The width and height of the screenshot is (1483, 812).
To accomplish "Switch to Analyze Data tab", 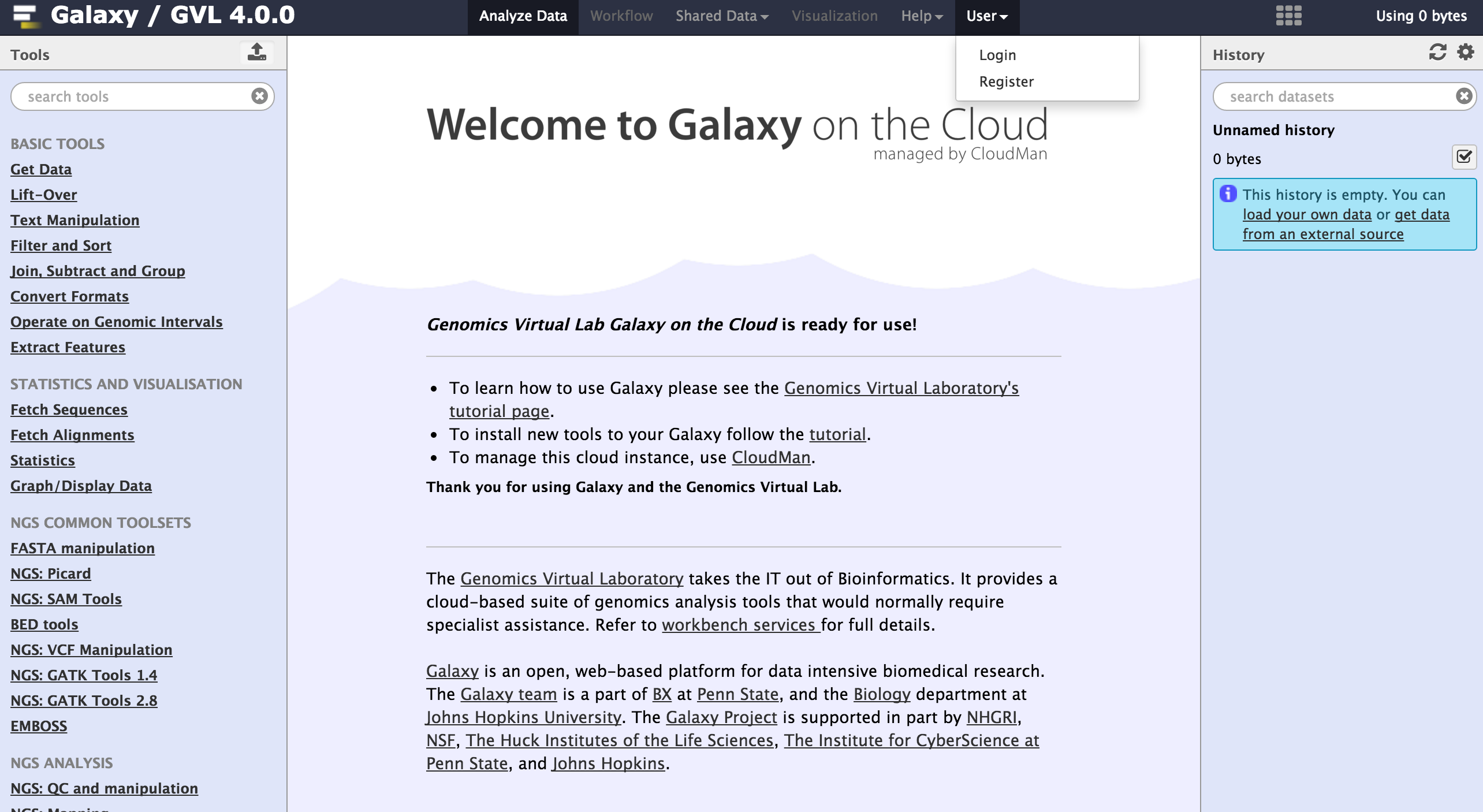I will (x=523, y=16).
